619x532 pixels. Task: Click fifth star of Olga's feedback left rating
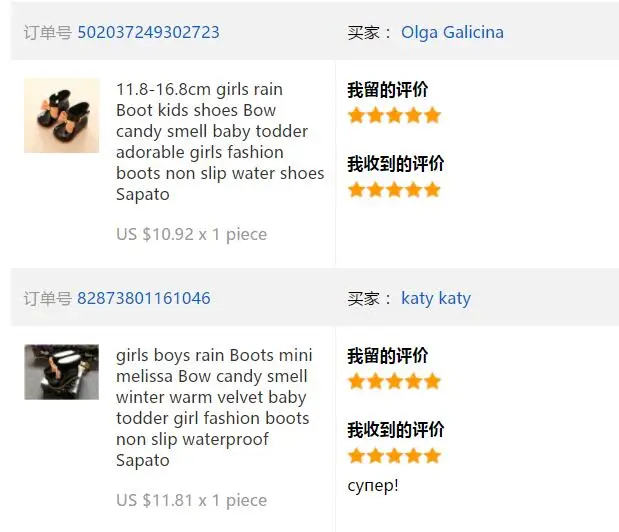433,116
